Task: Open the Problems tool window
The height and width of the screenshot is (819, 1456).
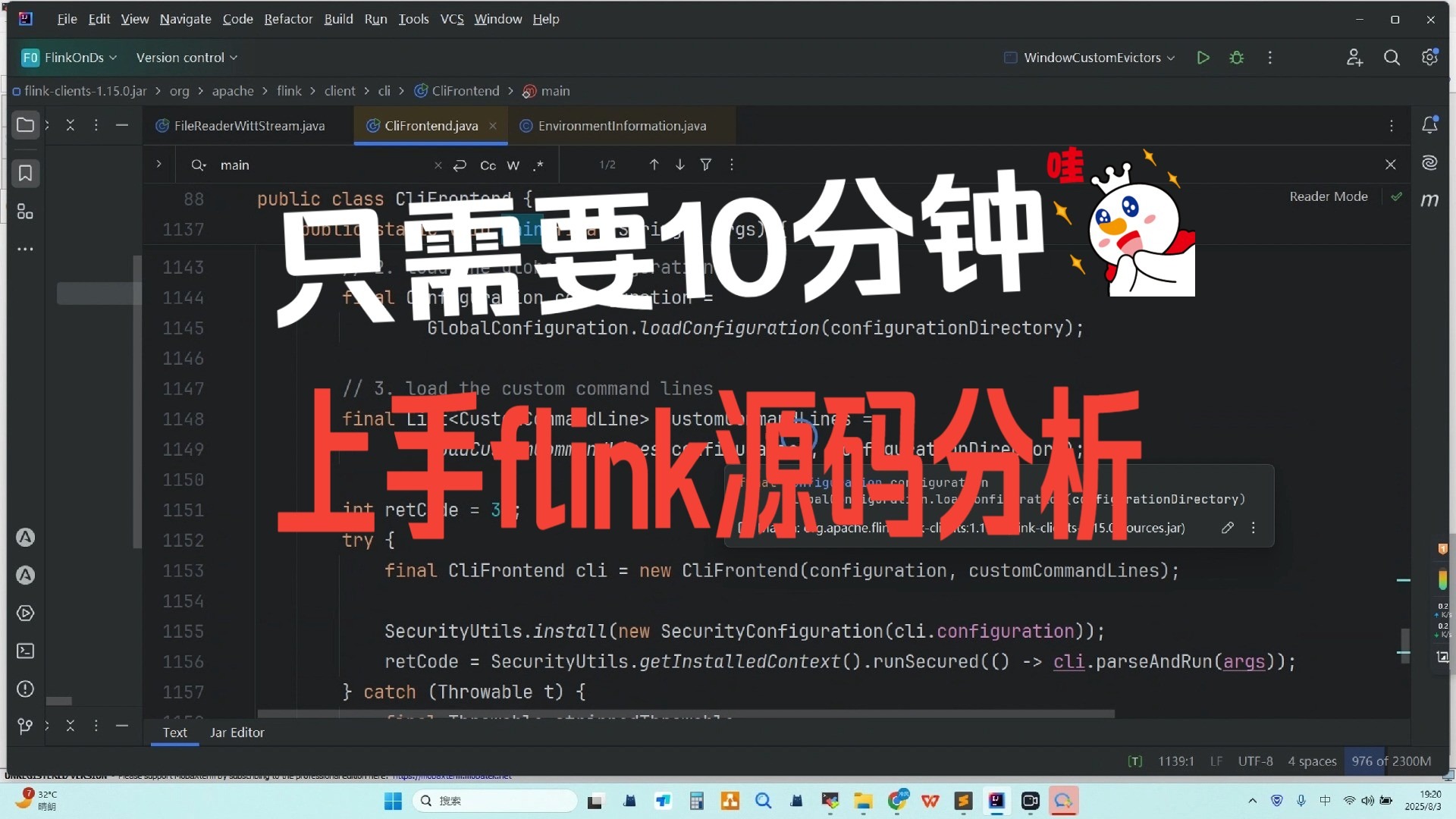Action: pos(25,689)
